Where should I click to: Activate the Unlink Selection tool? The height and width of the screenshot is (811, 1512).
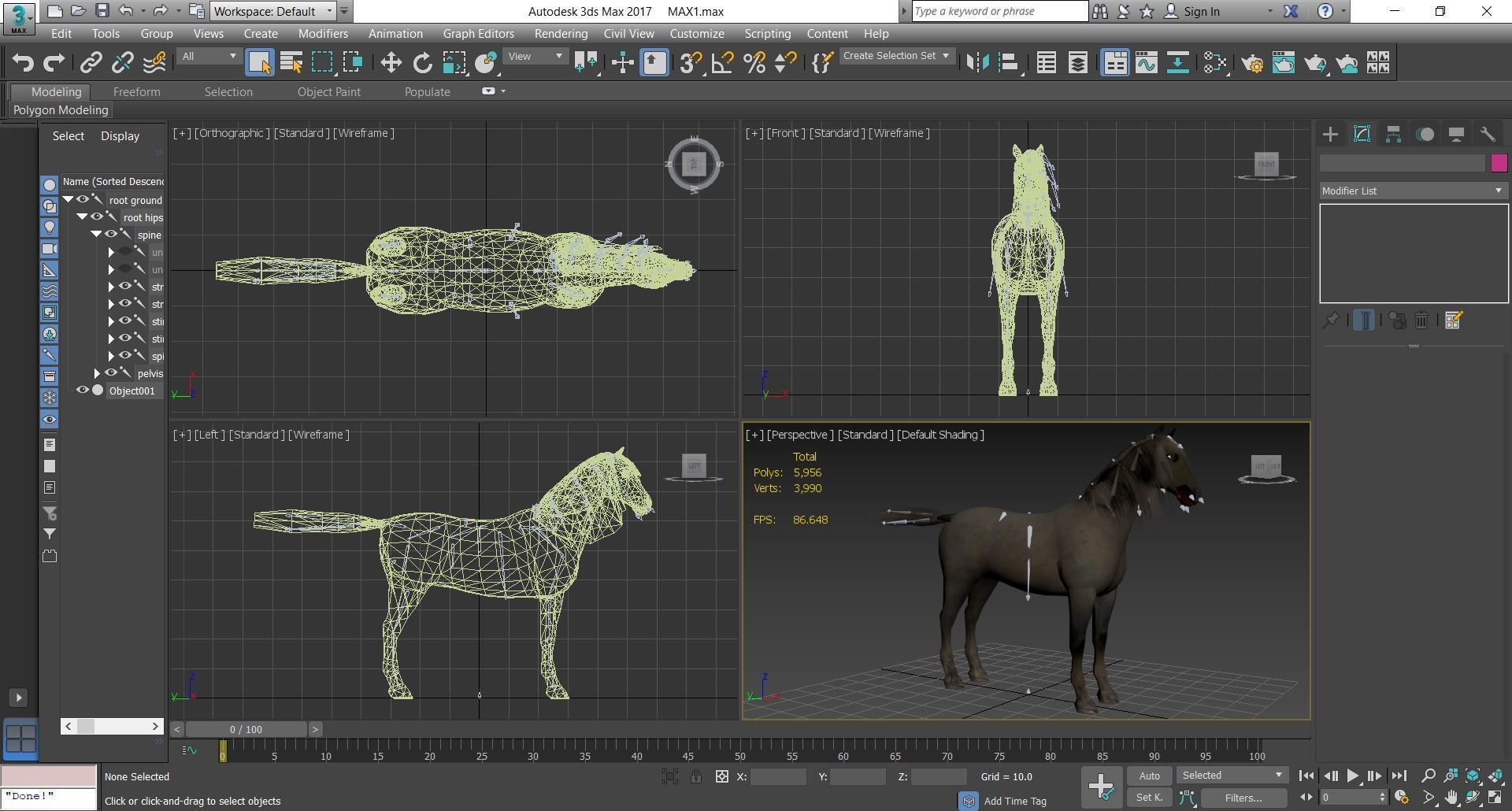(x=123, y=62)
